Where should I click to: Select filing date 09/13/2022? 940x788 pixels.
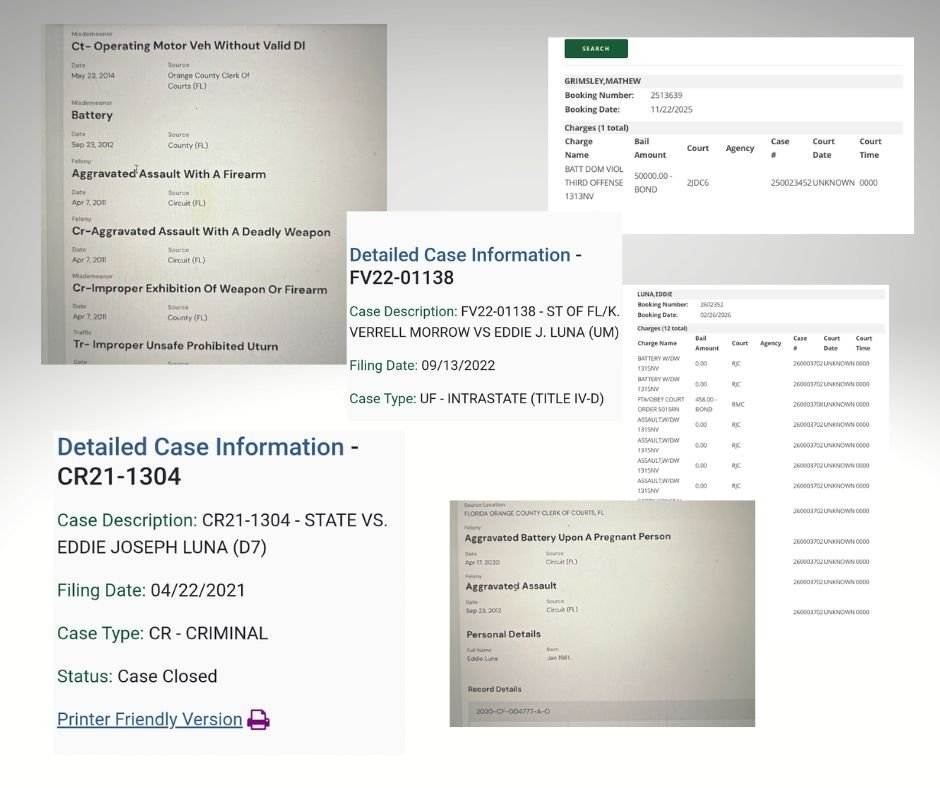point(458,365)
